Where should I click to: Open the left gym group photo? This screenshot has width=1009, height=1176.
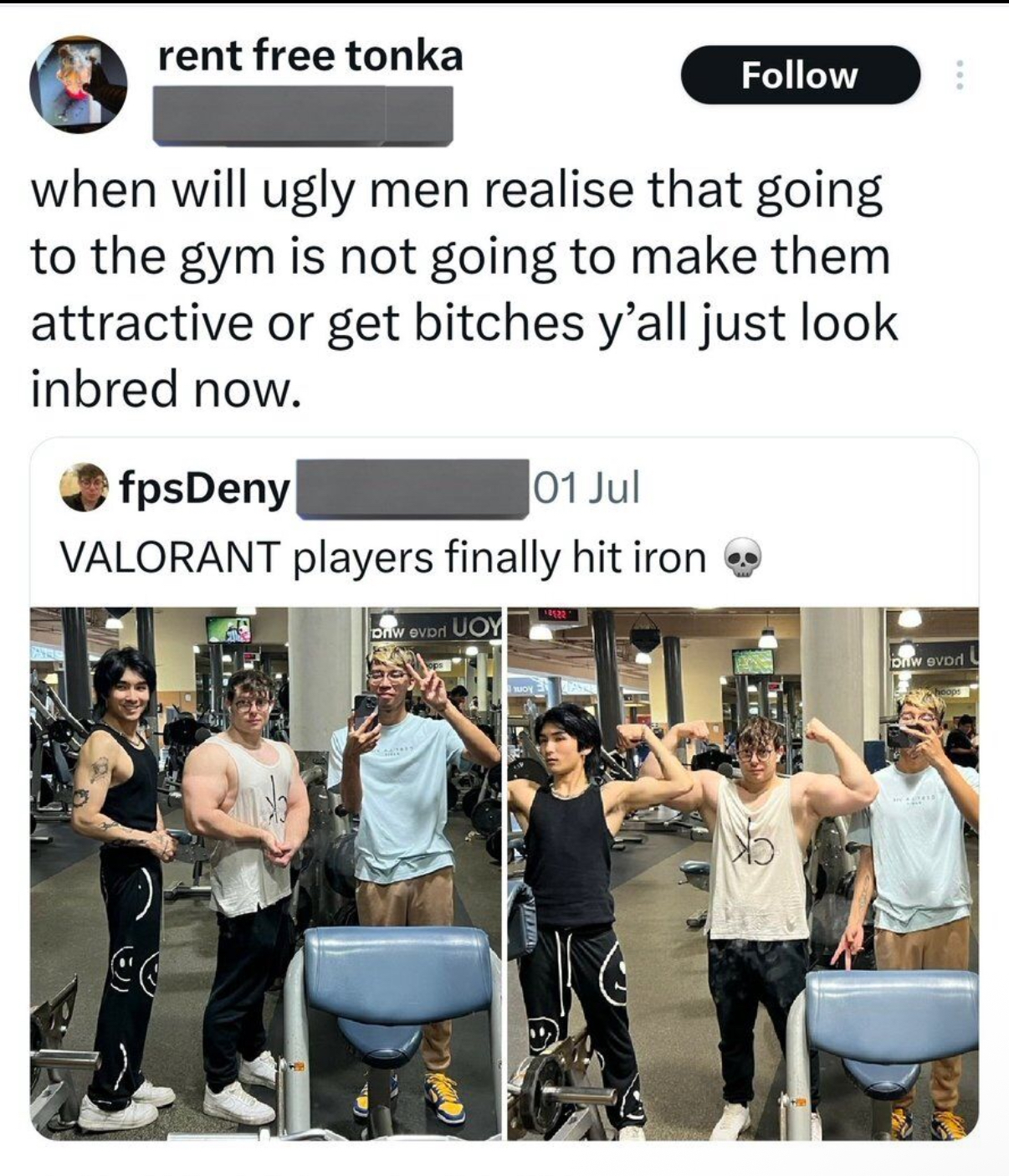(266, 874)
